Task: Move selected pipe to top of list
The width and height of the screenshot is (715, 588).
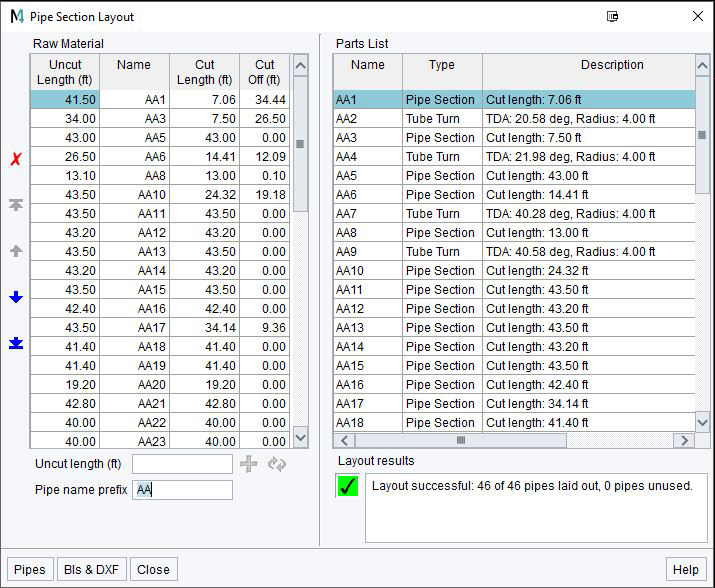Action: pos(15,205)
